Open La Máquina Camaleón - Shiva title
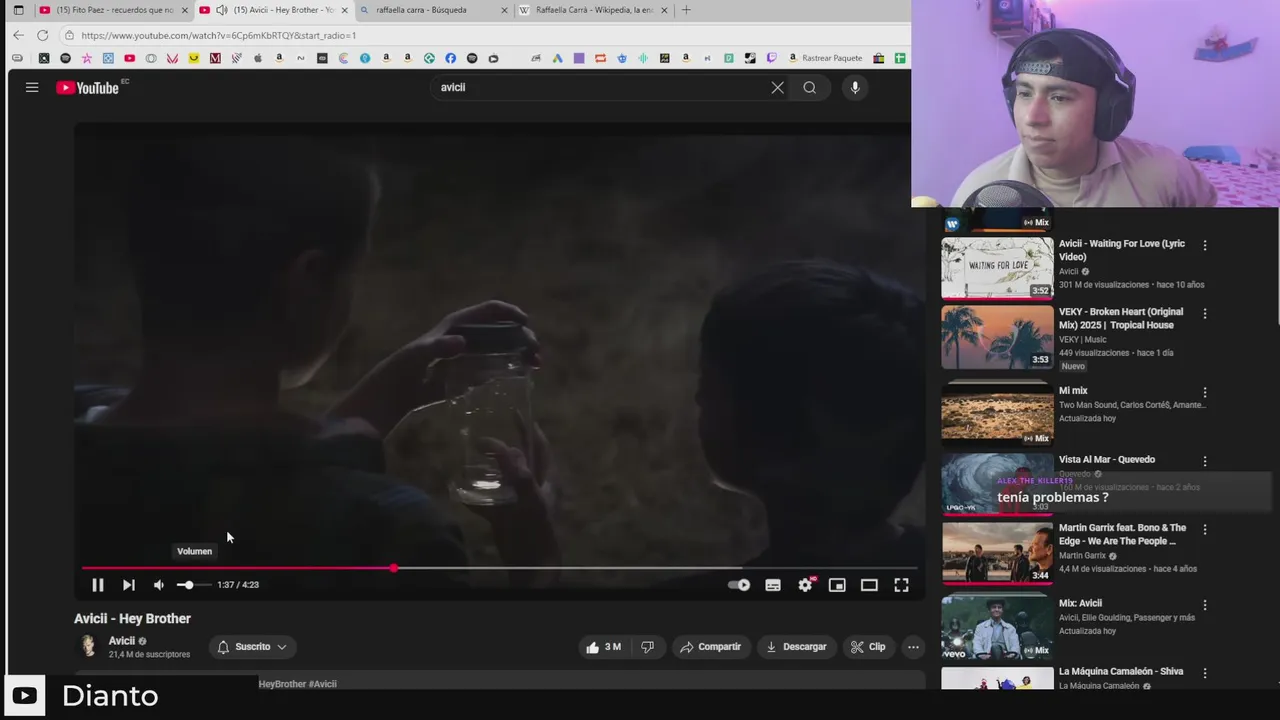 point(1121,671)
